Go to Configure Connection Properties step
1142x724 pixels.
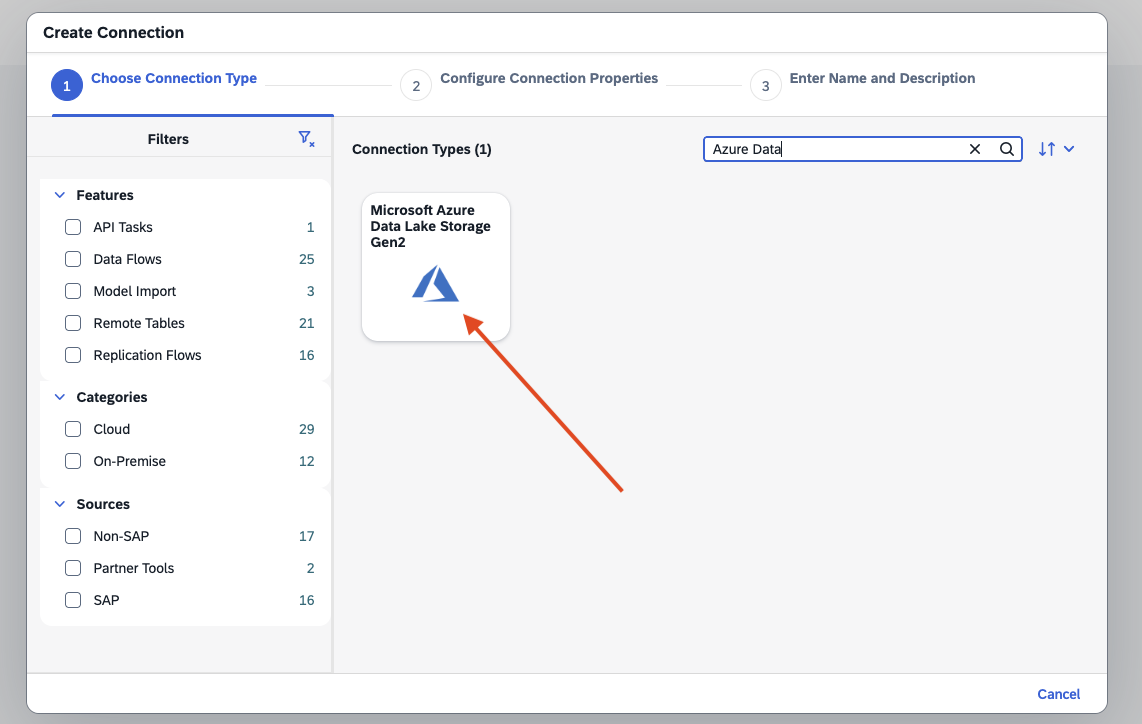coord(549,78)
